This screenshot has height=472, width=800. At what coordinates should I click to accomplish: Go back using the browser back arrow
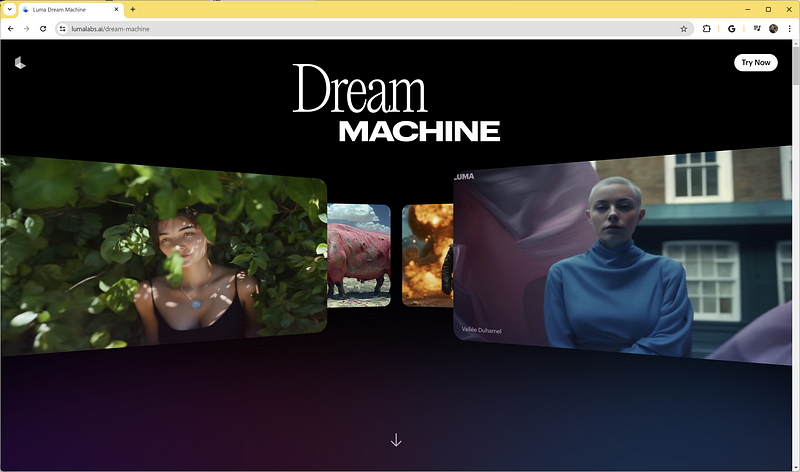pyautogui.click(x=11, y=29)
